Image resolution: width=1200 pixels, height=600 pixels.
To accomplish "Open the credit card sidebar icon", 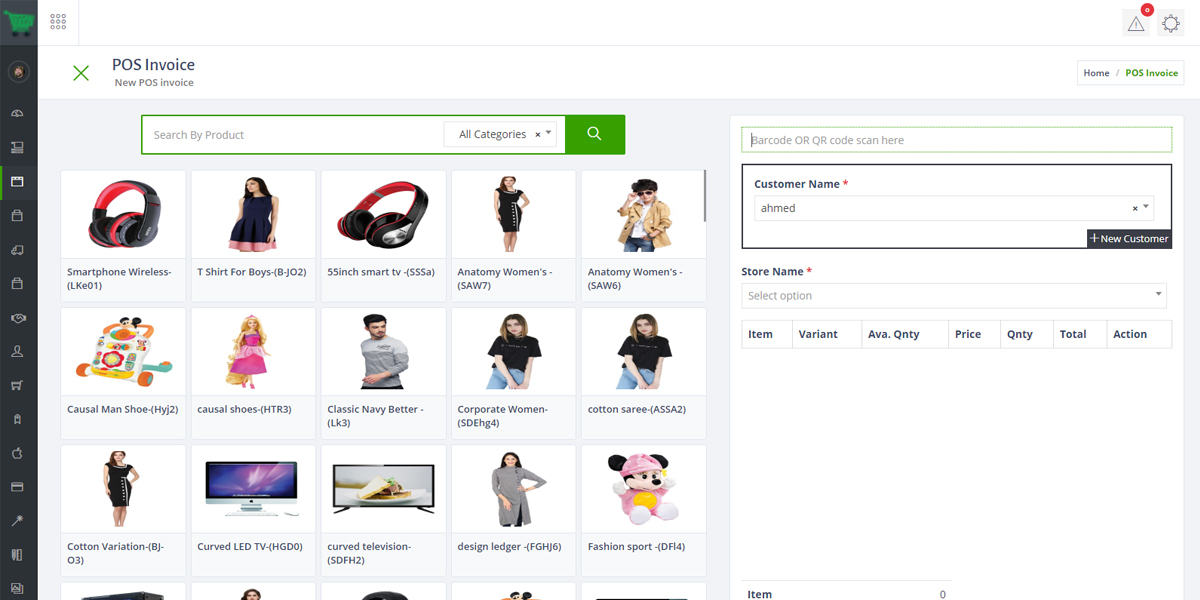I will click(17, 487).
